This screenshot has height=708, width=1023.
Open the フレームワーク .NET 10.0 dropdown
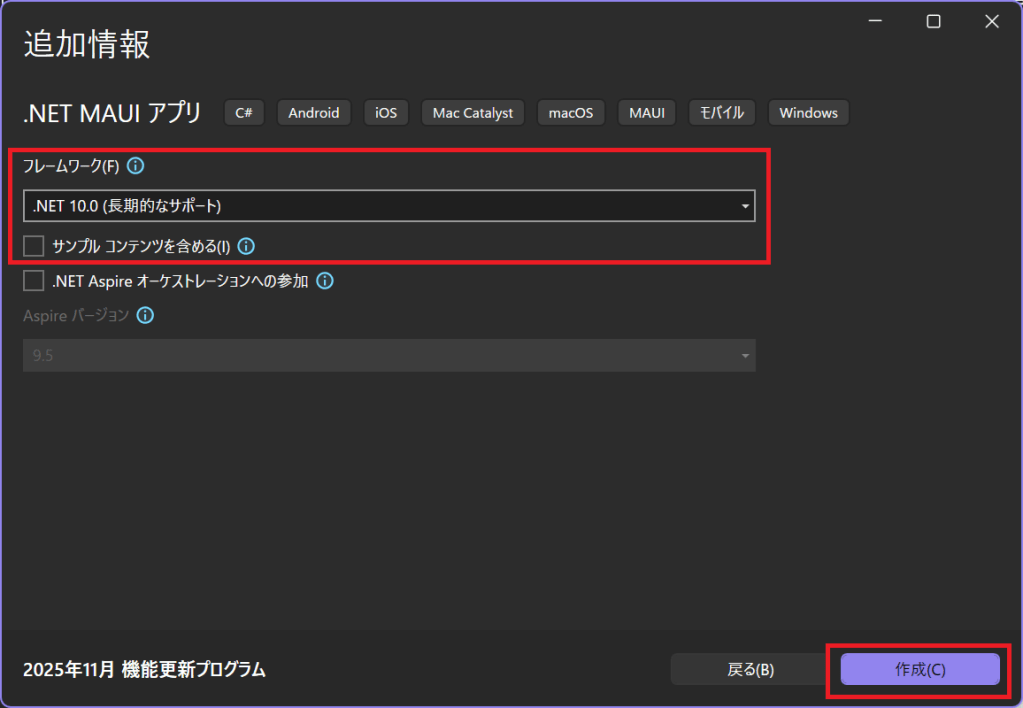[388, 206]
